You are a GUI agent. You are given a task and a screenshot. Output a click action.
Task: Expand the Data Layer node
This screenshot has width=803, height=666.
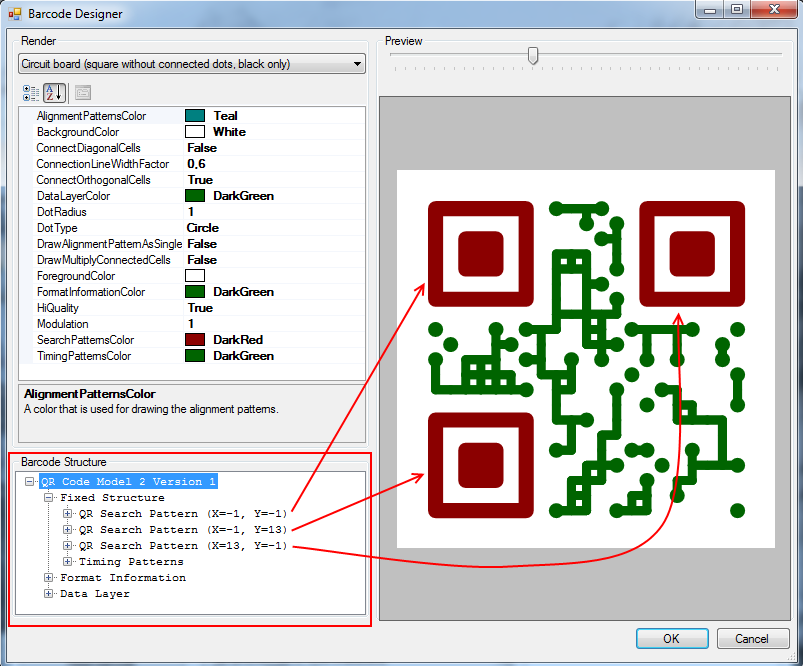tap(49, 593)
